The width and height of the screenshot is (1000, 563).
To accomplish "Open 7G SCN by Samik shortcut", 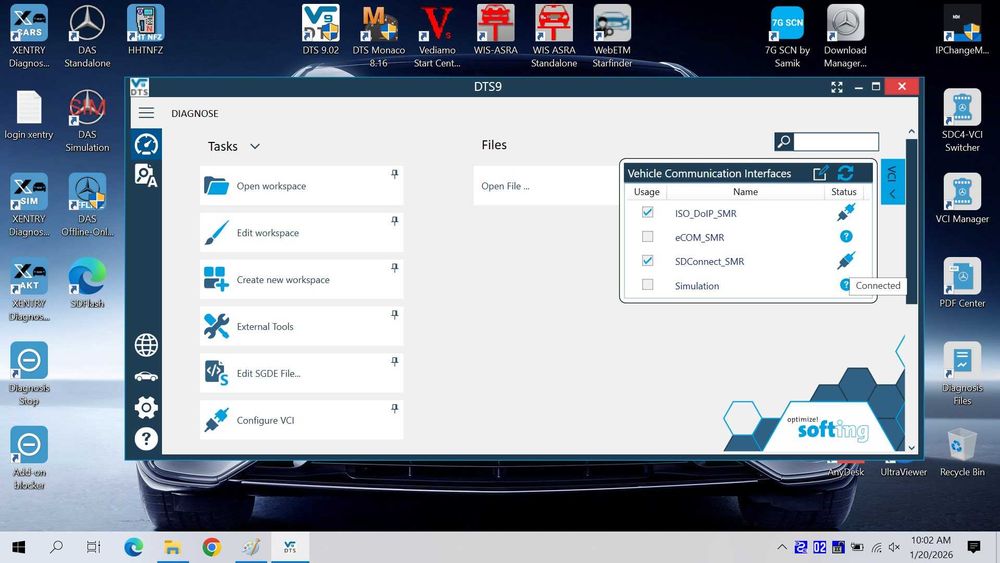I will 787,36.
